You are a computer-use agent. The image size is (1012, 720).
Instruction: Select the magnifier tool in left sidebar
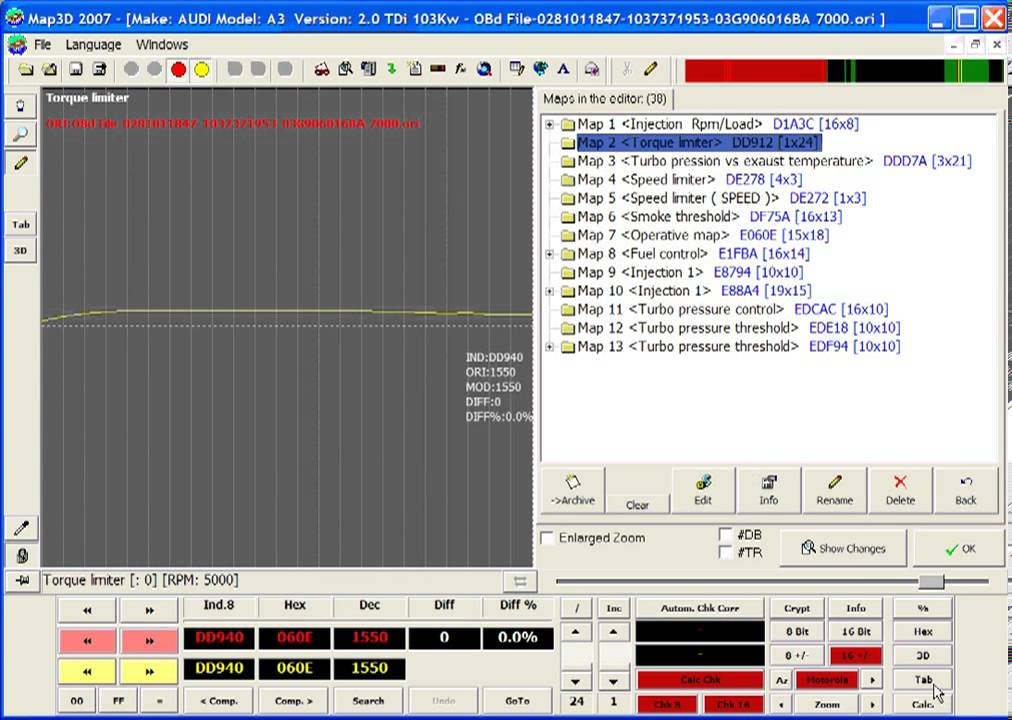tap(21, 134)
